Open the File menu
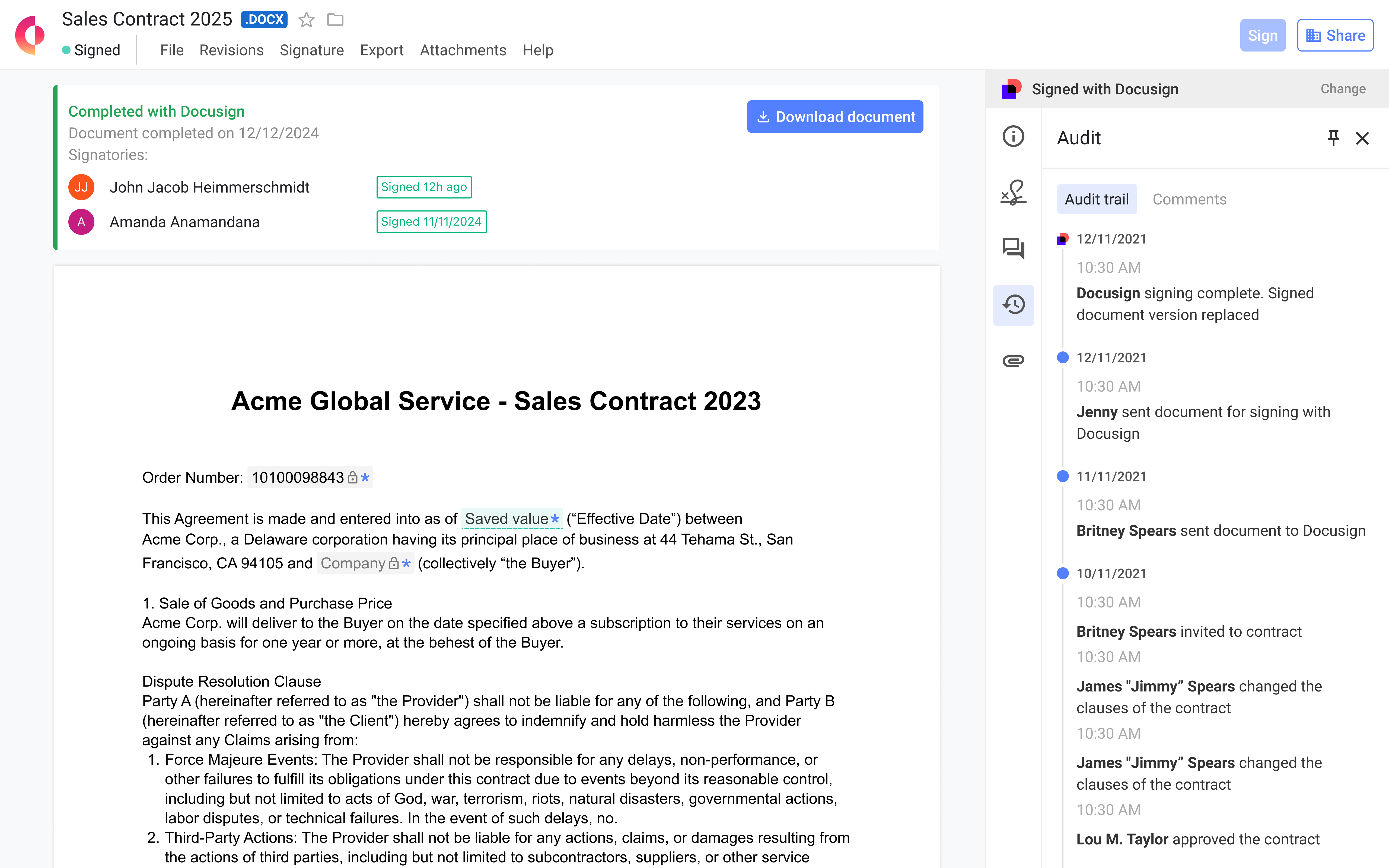This screenshot has height=868, width=1389. pyautogui.click(x=172, y=50)
